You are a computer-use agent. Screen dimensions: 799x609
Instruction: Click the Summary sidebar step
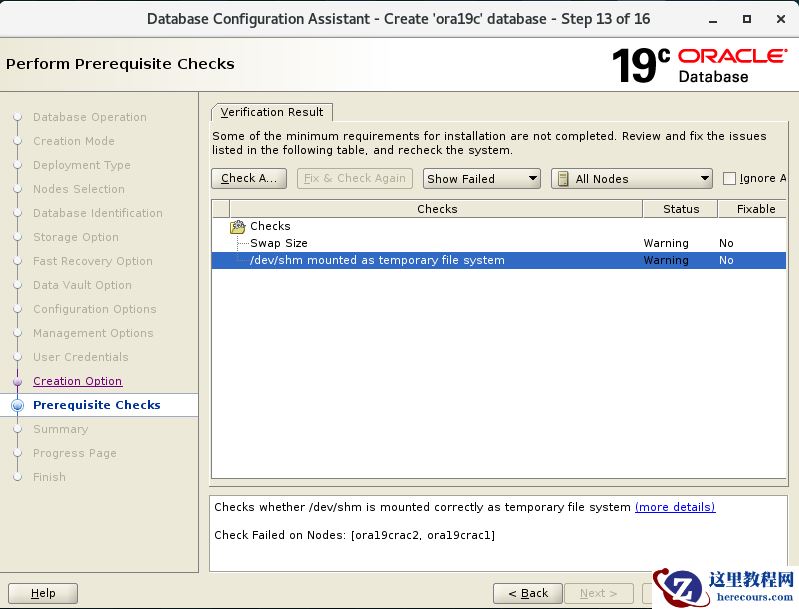point(61,429)
